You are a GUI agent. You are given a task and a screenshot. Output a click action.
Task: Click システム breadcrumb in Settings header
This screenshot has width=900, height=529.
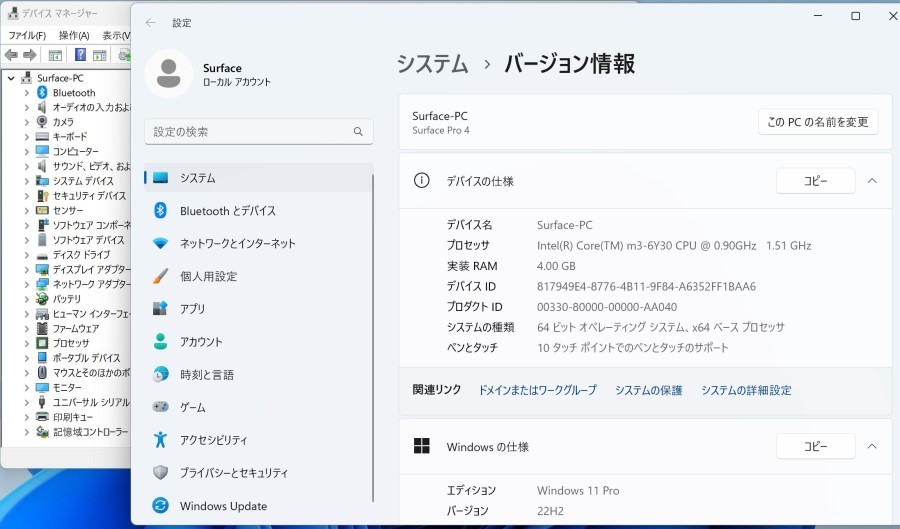[433, 63]
